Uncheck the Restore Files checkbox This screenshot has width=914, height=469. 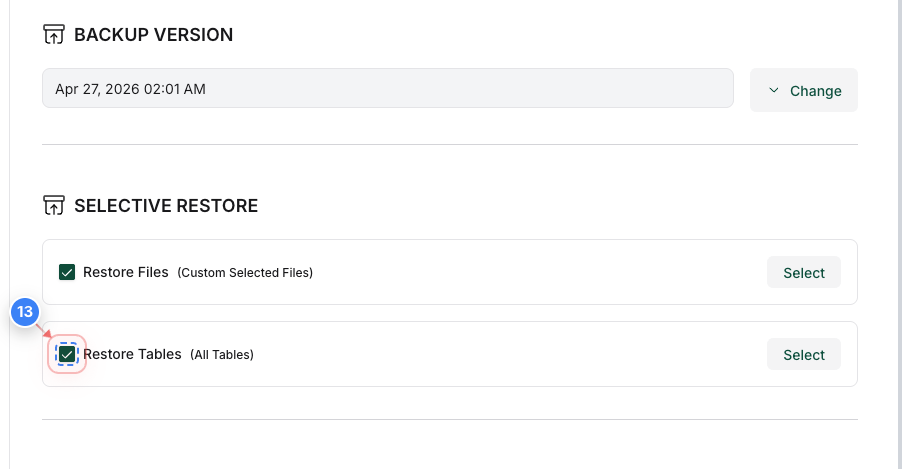(x=67, y=272)
